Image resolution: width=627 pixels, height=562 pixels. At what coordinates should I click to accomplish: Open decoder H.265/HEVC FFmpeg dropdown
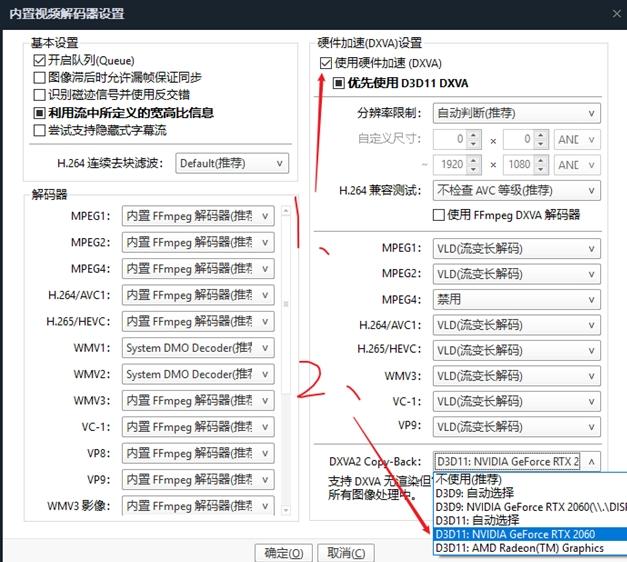click(x=198, y=322)
